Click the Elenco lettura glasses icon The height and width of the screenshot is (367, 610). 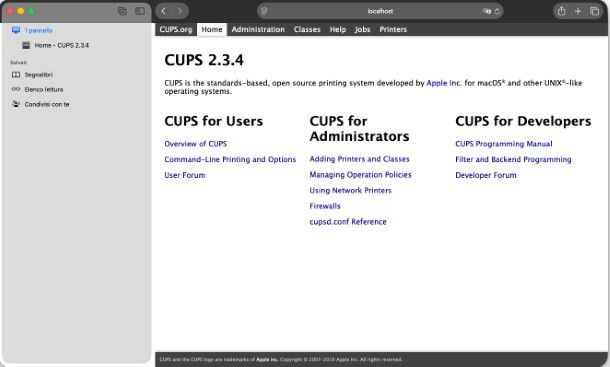(16, 89)
